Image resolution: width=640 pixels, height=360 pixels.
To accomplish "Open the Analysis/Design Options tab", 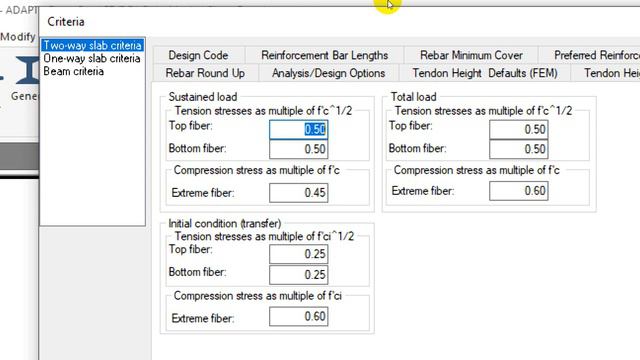I will [329, 73].
